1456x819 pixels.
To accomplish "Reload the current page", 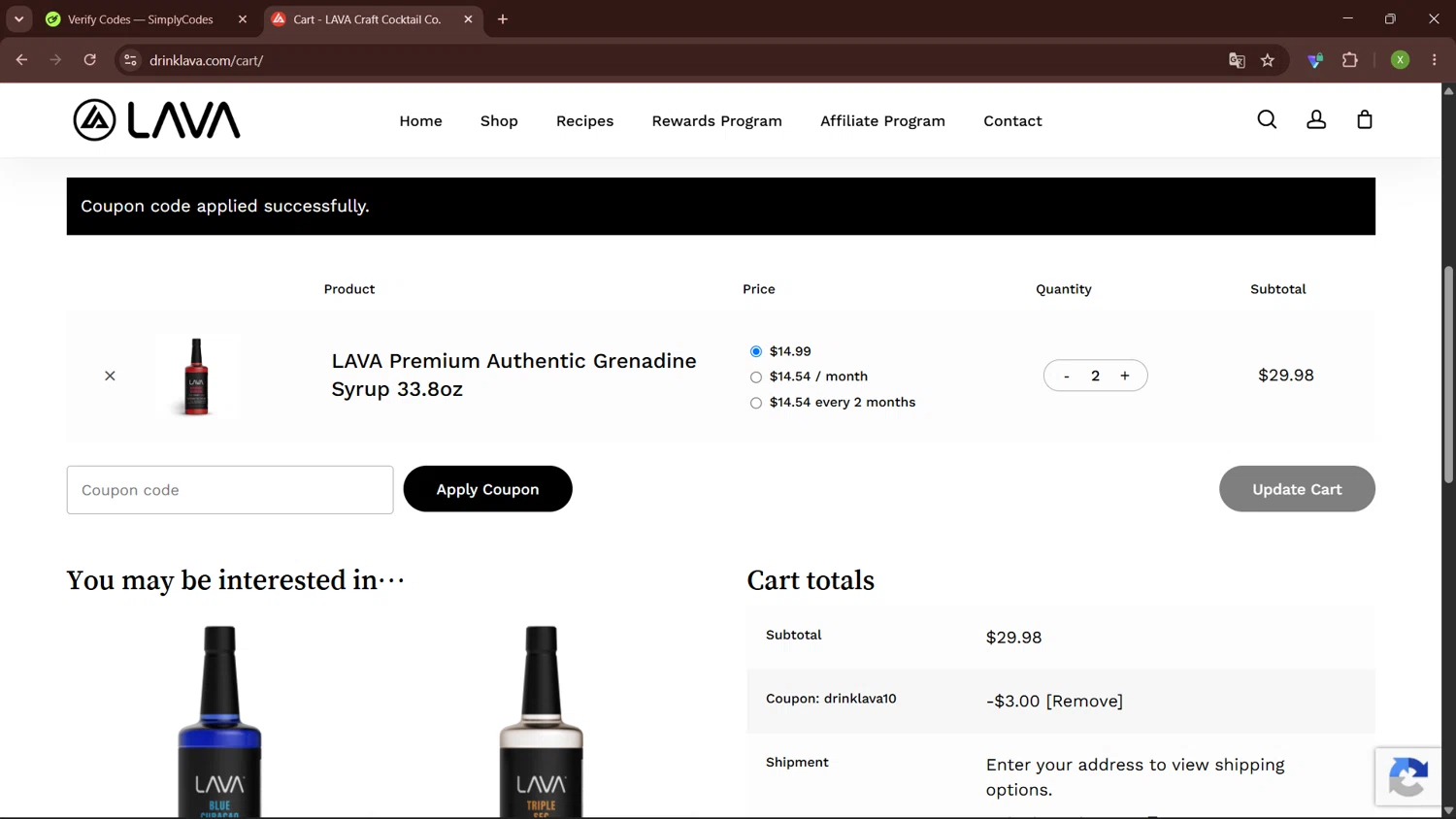I will (x=89, y=60).
